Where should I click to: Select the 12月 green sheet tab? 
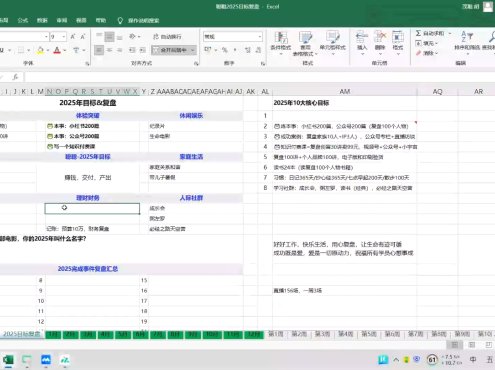254,334
